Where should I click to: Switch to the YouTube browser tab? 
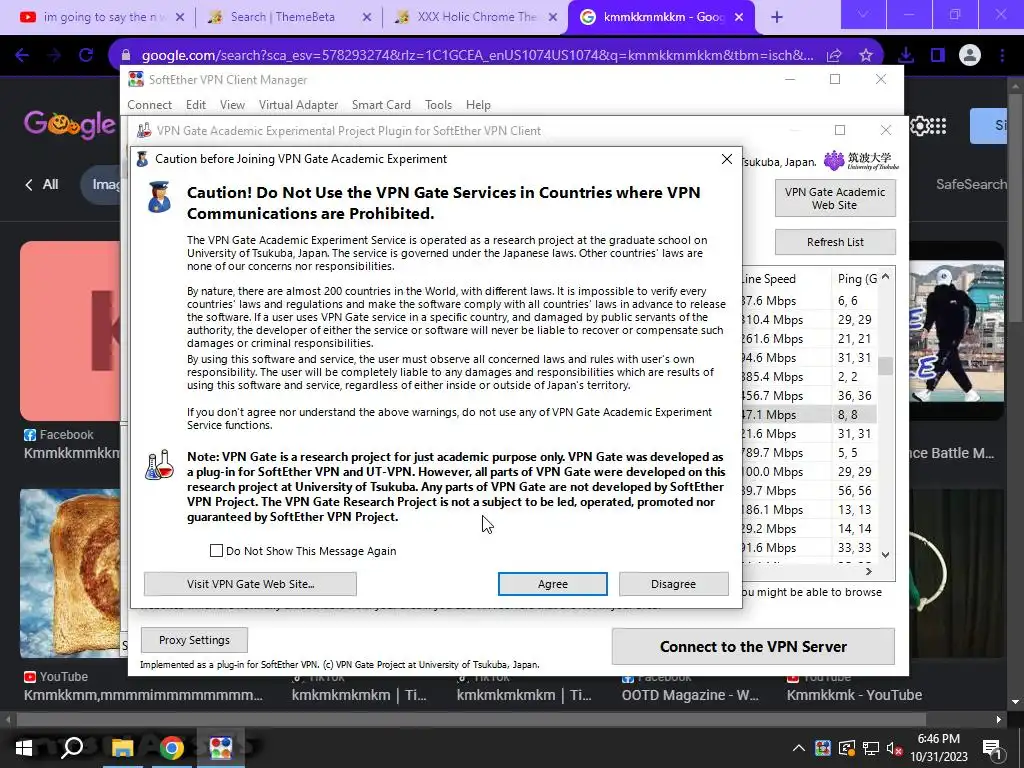[x=101, y=17]
